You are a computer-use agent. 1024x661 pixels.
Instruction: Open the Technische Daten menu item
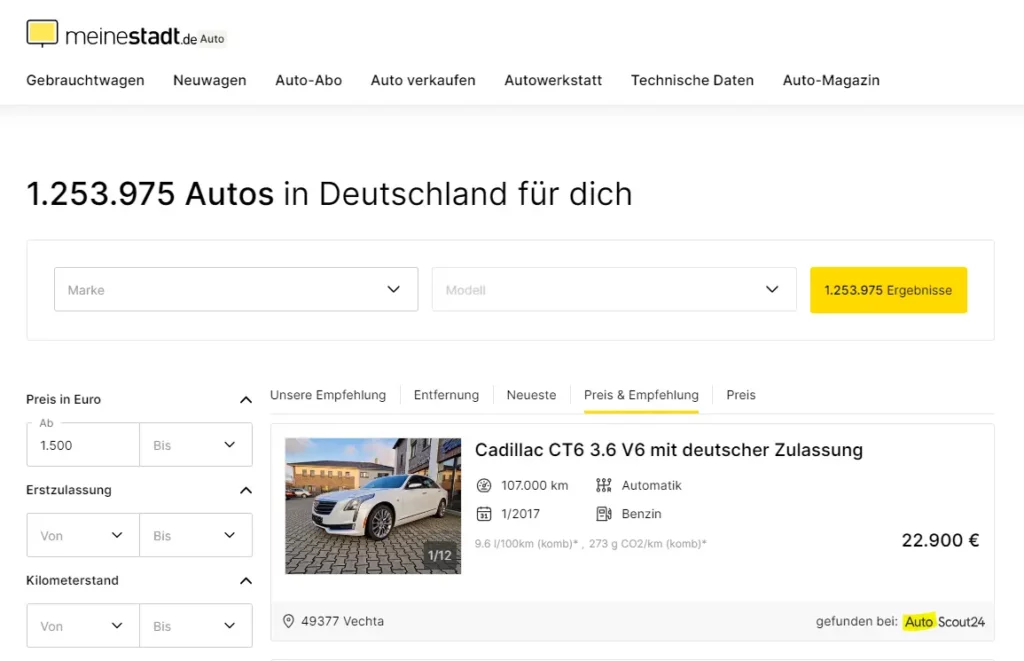[692, 80]
